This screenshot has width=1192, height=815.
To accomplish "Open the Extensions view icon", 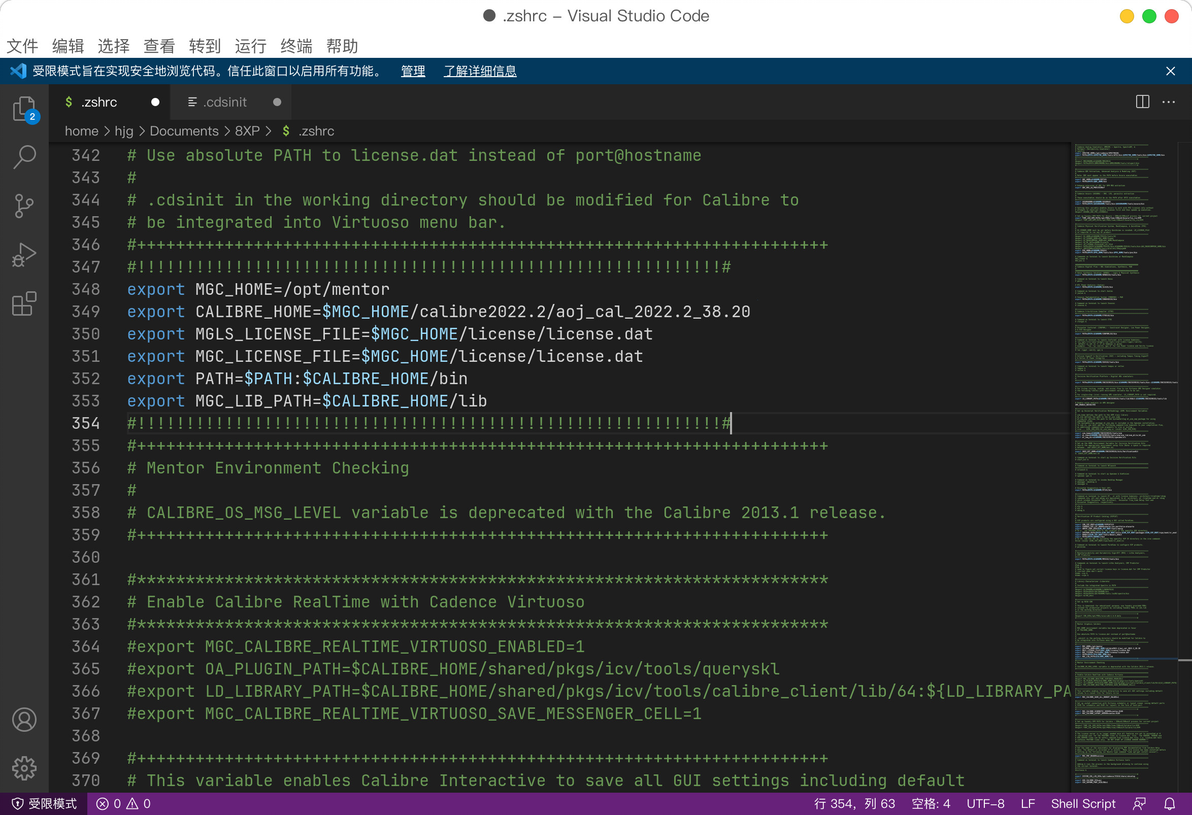I will pos(24,303).
